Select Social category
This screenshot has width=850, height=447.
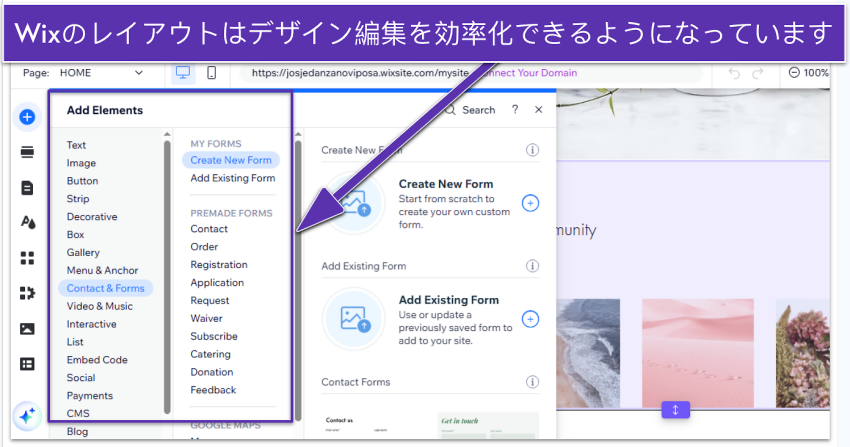[81, 378]
